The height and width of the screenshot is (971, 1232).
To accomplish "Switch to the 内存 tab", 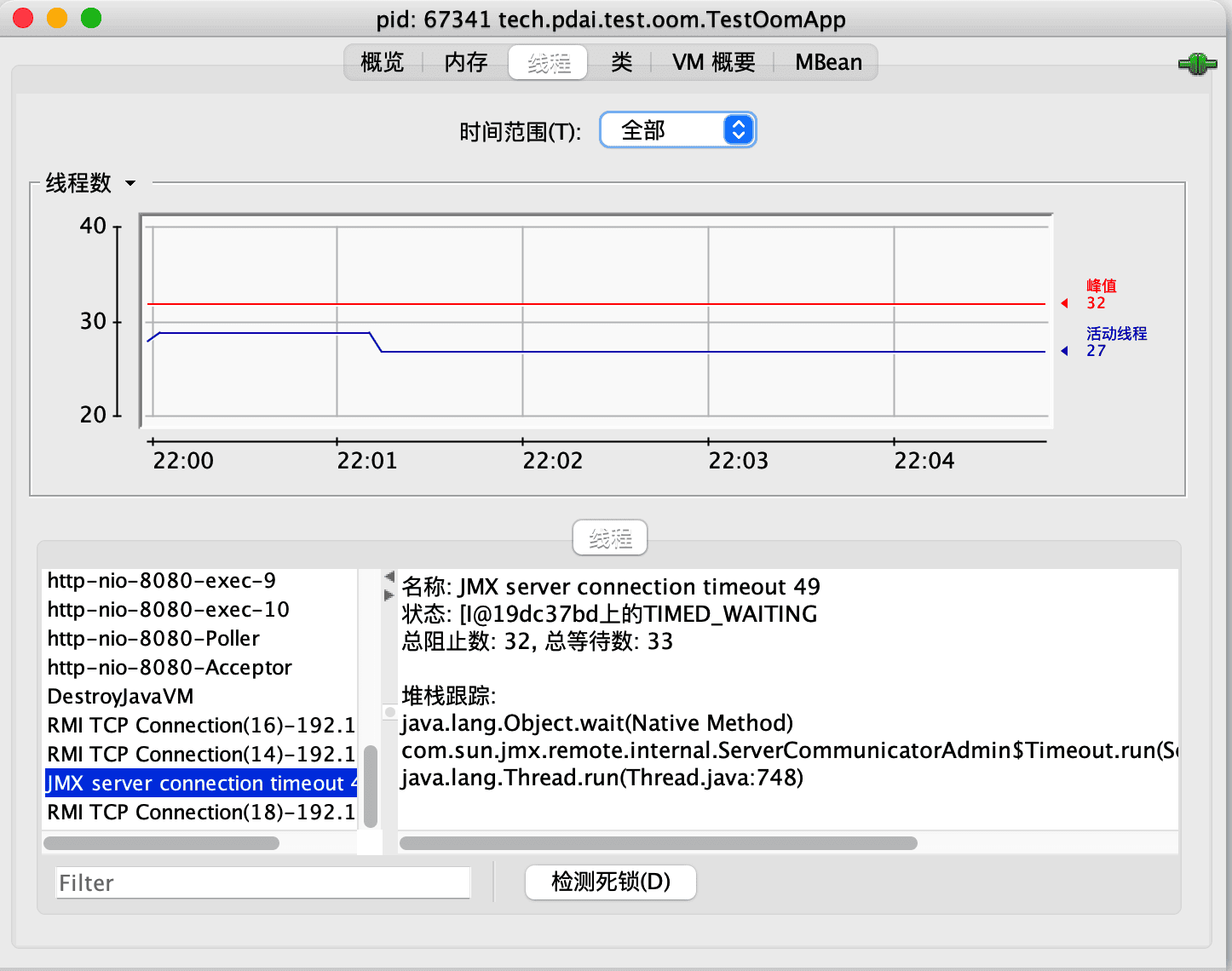I will (x=466, y=62).
